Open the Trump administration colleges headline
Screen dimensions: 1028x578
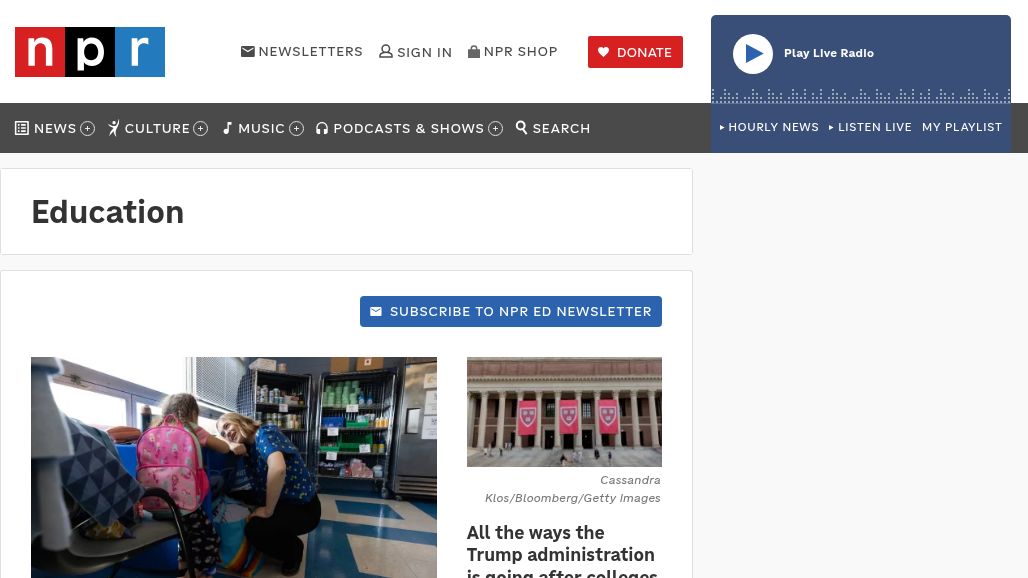pos(562,550)
